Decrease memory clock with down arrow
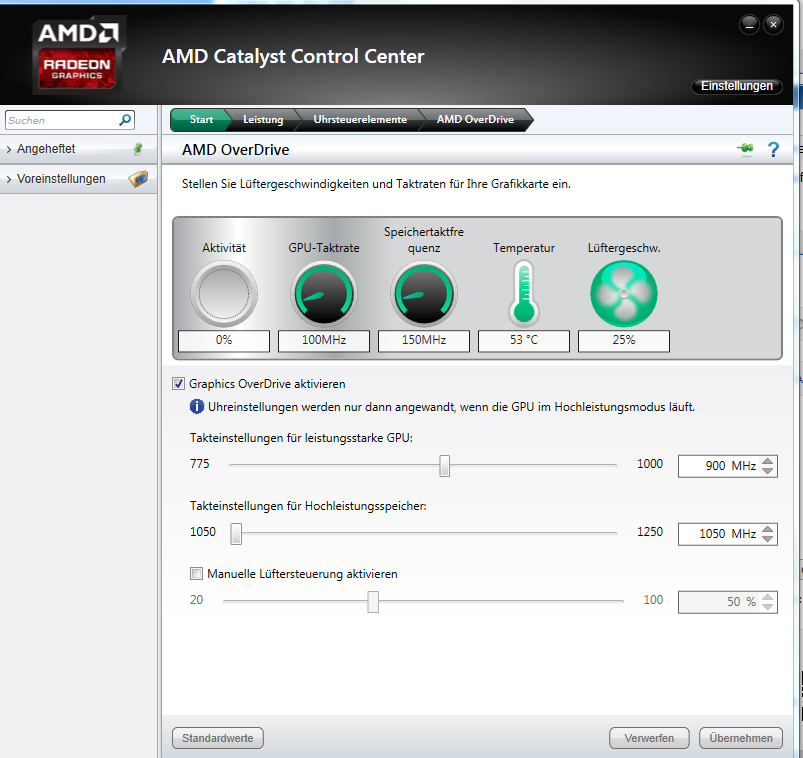Viewport: 803px width, 758px height. click(767, 539)
